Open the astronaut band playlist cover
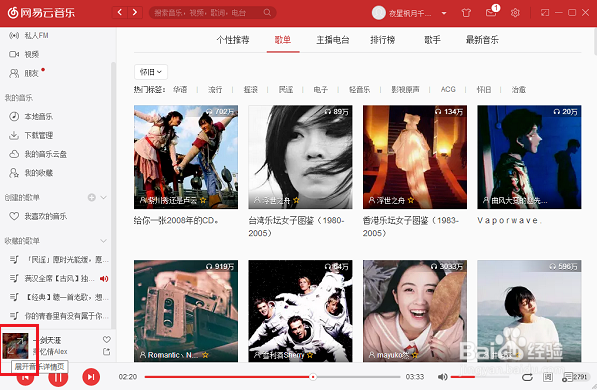 pyautogui.click(x=300, y=311)
